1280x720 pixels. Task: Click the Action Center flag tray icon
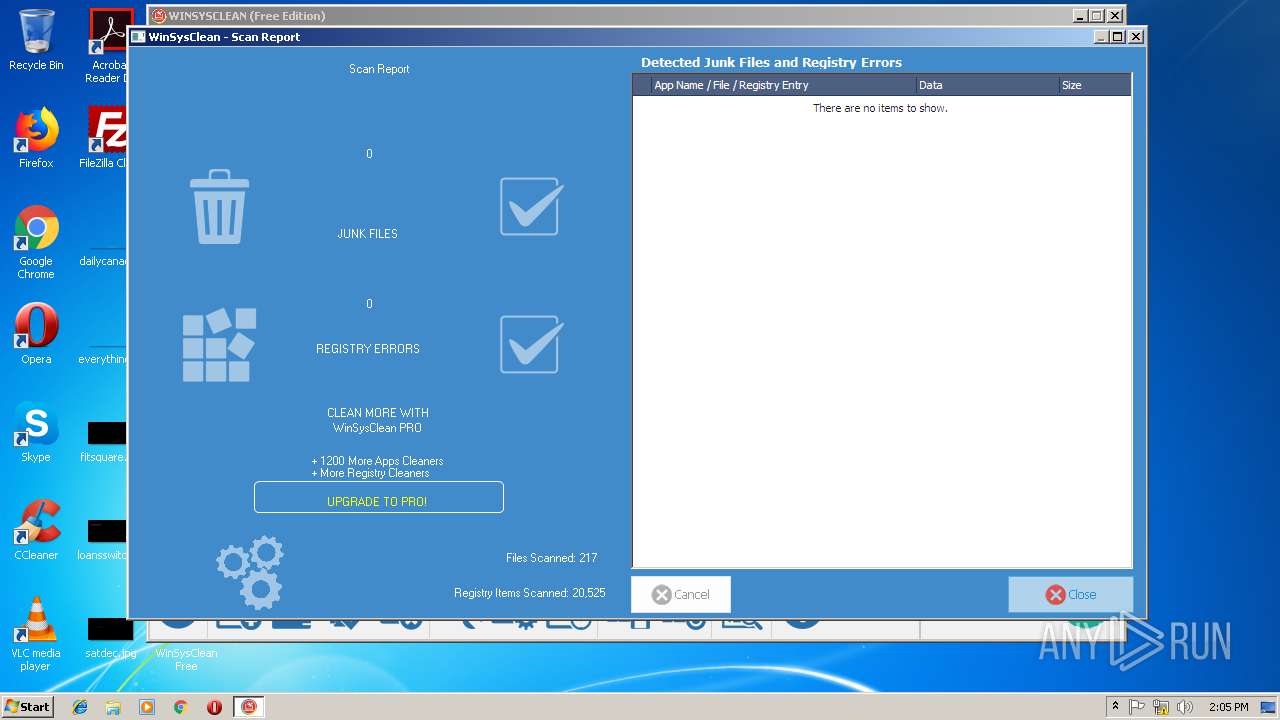1137,707
